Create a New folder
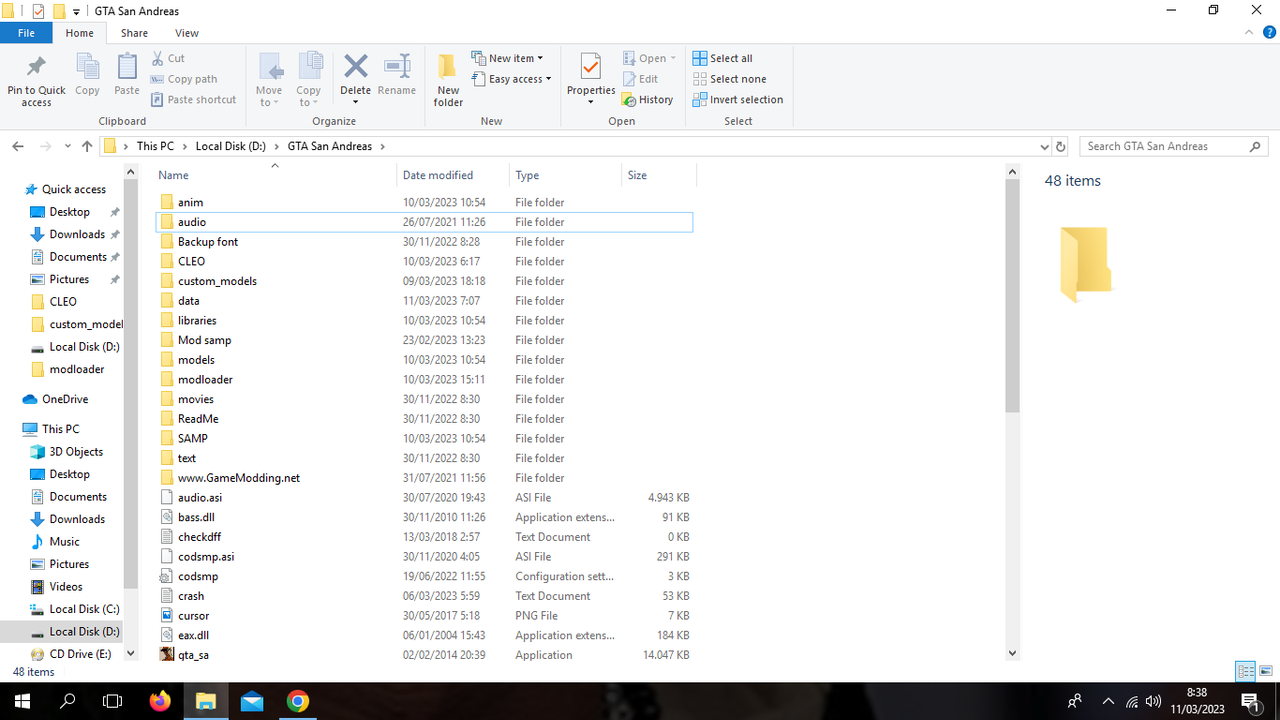The height and width of the screenshot is (720, 1280). 448,80
